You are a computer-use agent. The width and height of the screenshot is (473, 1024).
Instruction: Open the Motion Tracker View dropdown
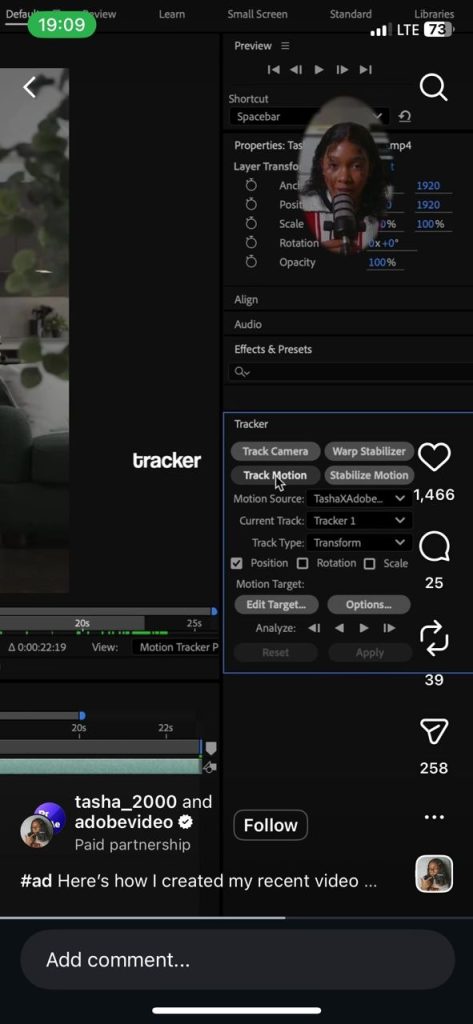point(176,647)
